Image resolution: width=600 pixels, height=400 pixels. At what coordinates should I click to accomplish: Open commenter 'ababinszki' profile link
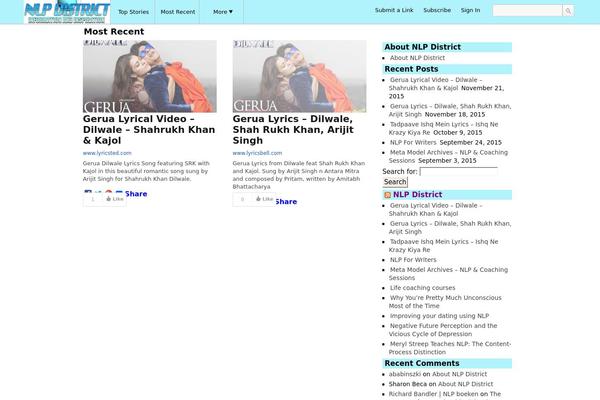[405, 374]
